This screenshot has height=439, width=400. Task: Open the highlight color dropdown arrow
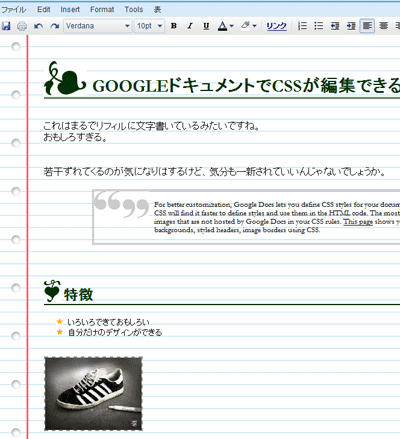point(255,26)
